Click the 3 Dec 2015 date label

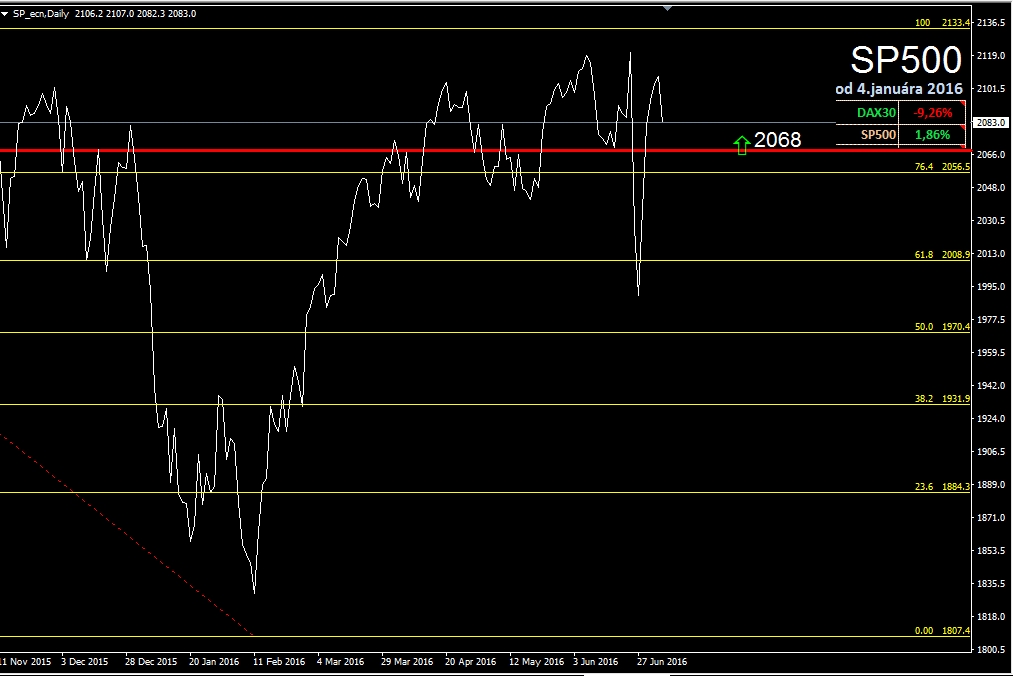85,661
